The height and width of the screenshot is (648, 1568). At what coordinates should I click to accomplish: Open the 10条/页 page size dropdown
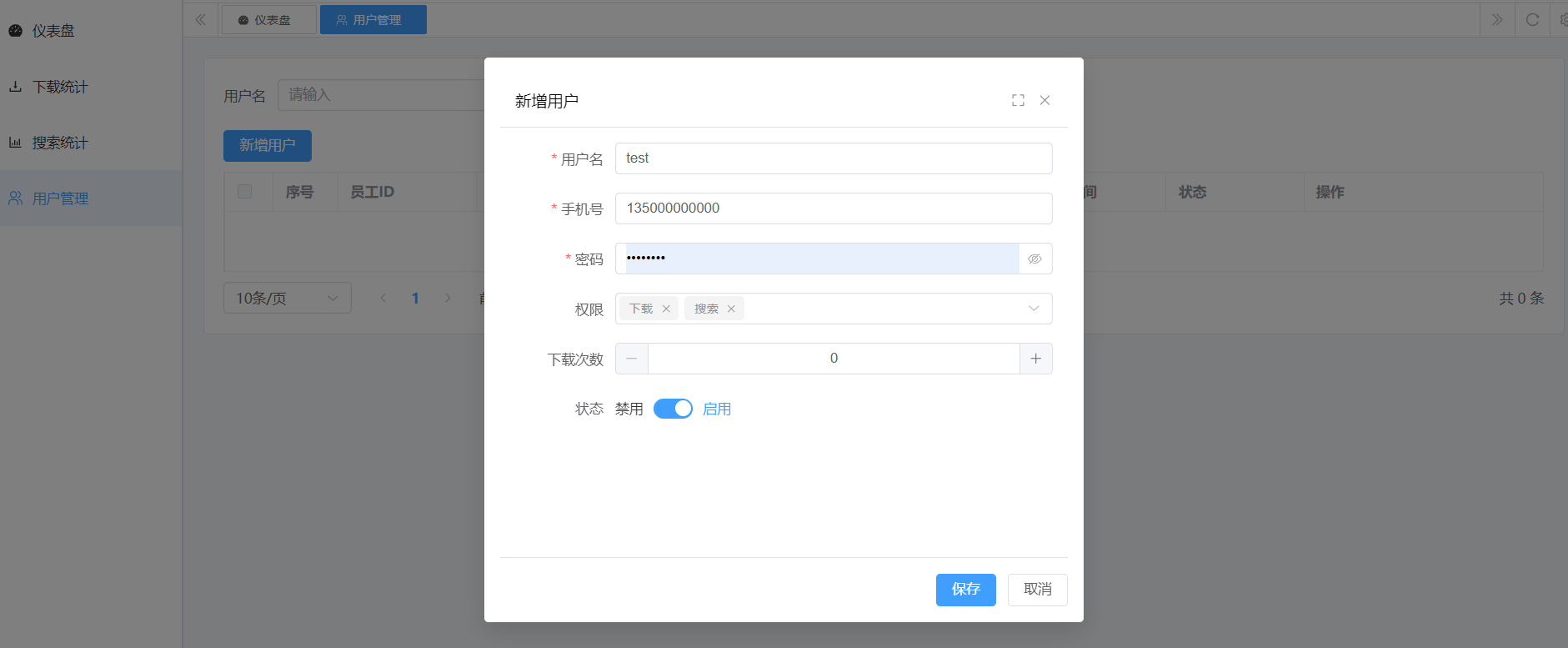coord(288,298)
